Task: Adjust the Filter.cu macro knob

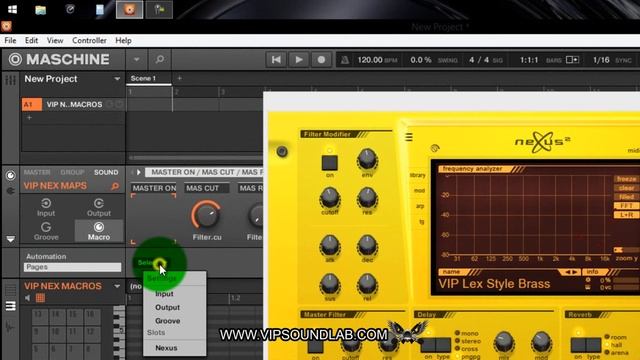Action: (x=206, y=215)
